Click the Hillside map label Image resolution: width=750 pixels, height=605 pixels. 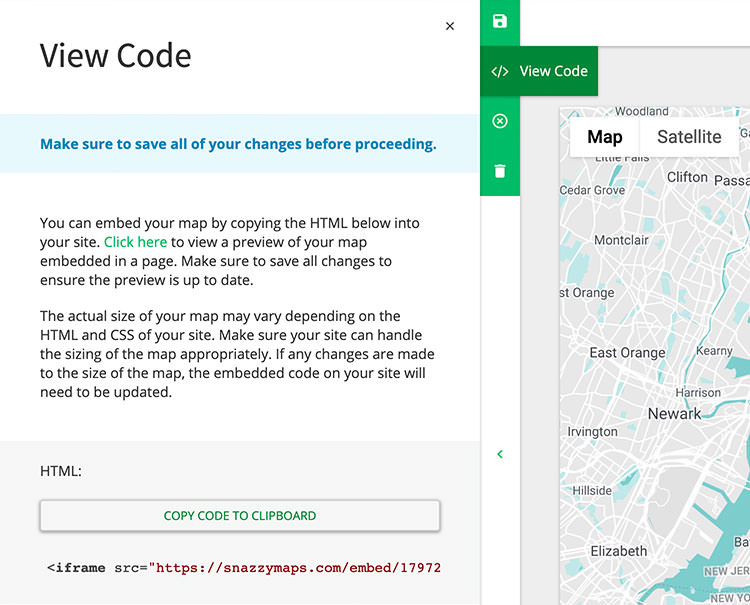[x=592, y=491]
